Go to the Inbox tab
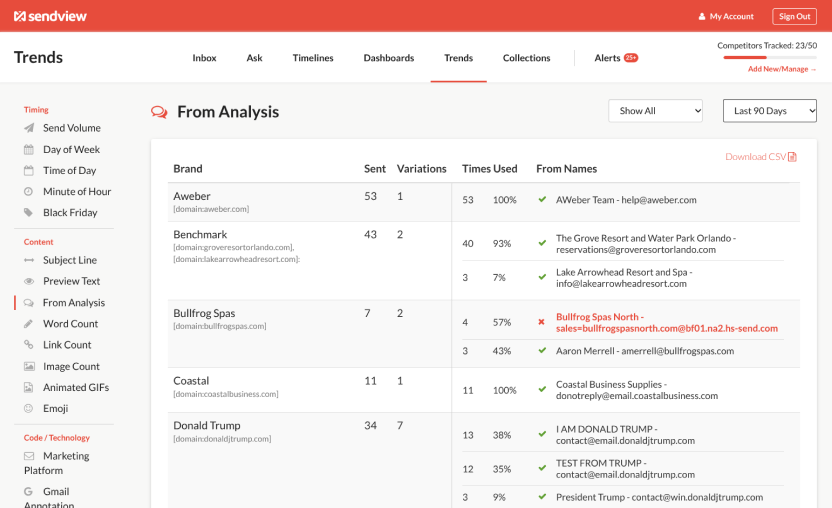 204,58
